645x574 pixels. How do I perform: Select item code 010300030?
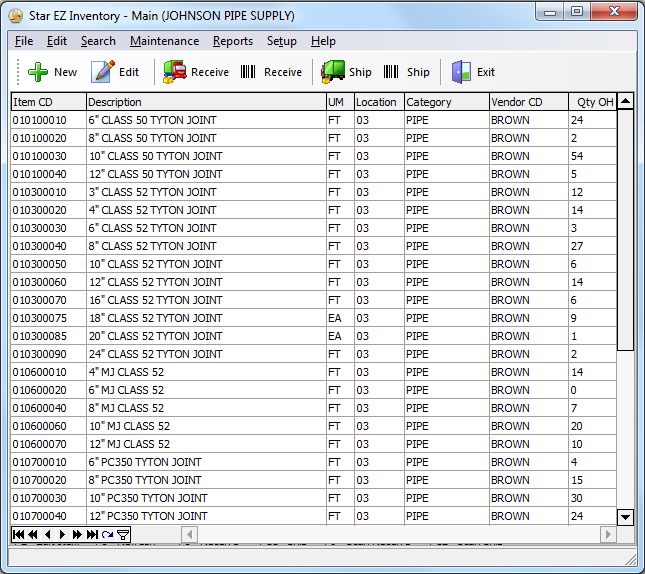(39, 228)
